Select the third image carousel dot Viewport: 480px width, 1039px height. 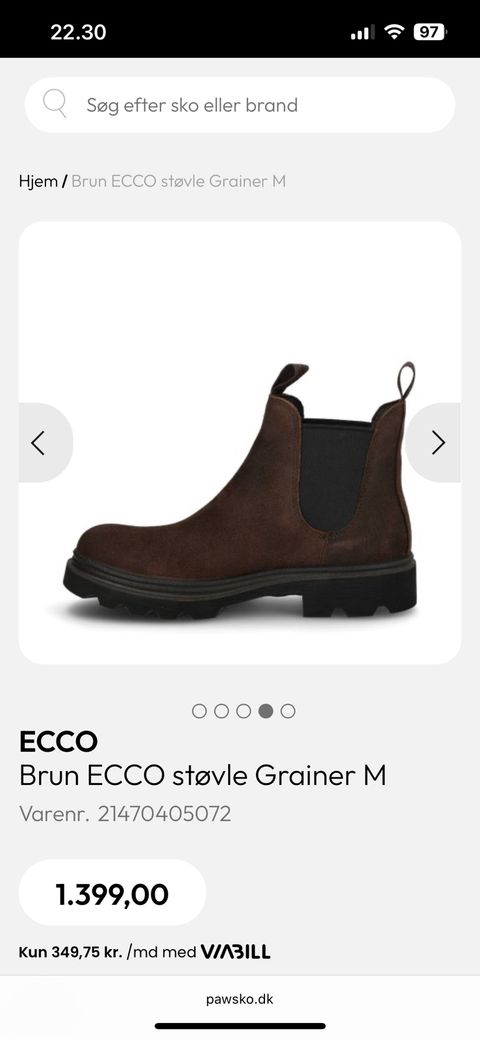243,711
